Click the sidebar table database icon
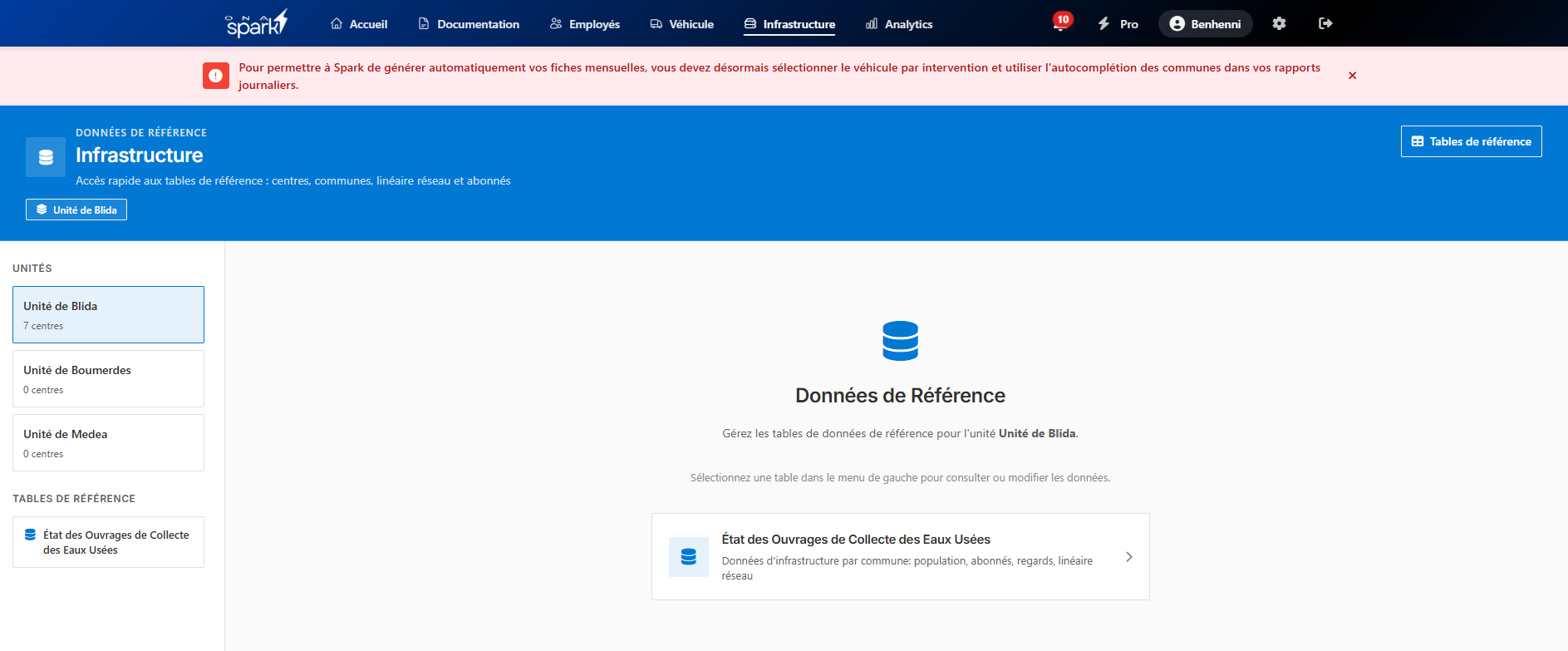This screenshot has width=1568, height=651. 30,535
